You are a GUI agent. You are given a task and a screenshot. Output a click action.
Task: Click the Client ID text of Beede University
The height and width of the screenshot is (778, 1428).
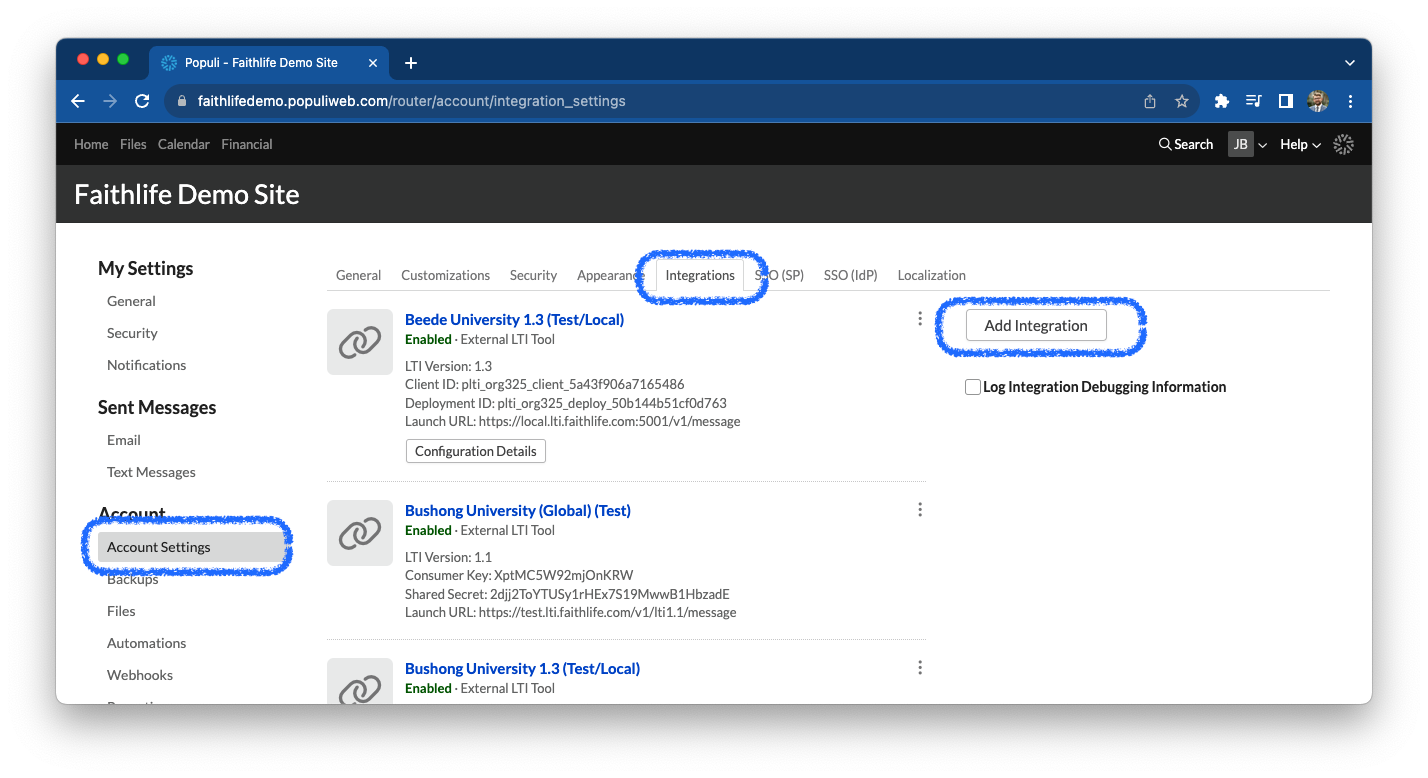pos(544,384)
